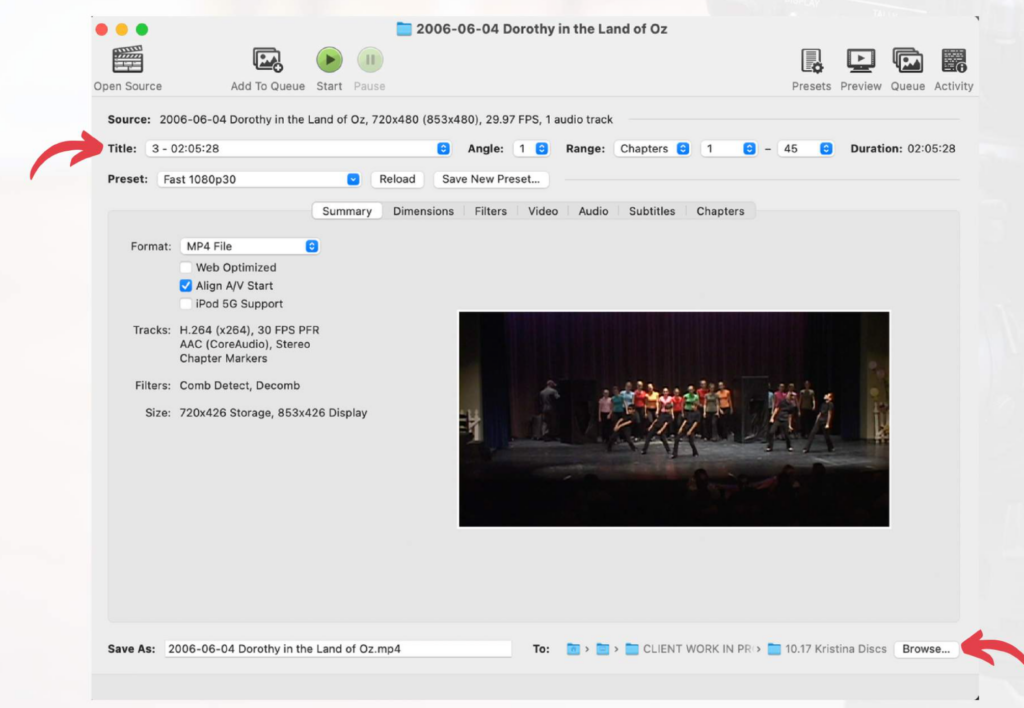Open the Subtitles tab
1024x708 pixels.
click(652, 211)
